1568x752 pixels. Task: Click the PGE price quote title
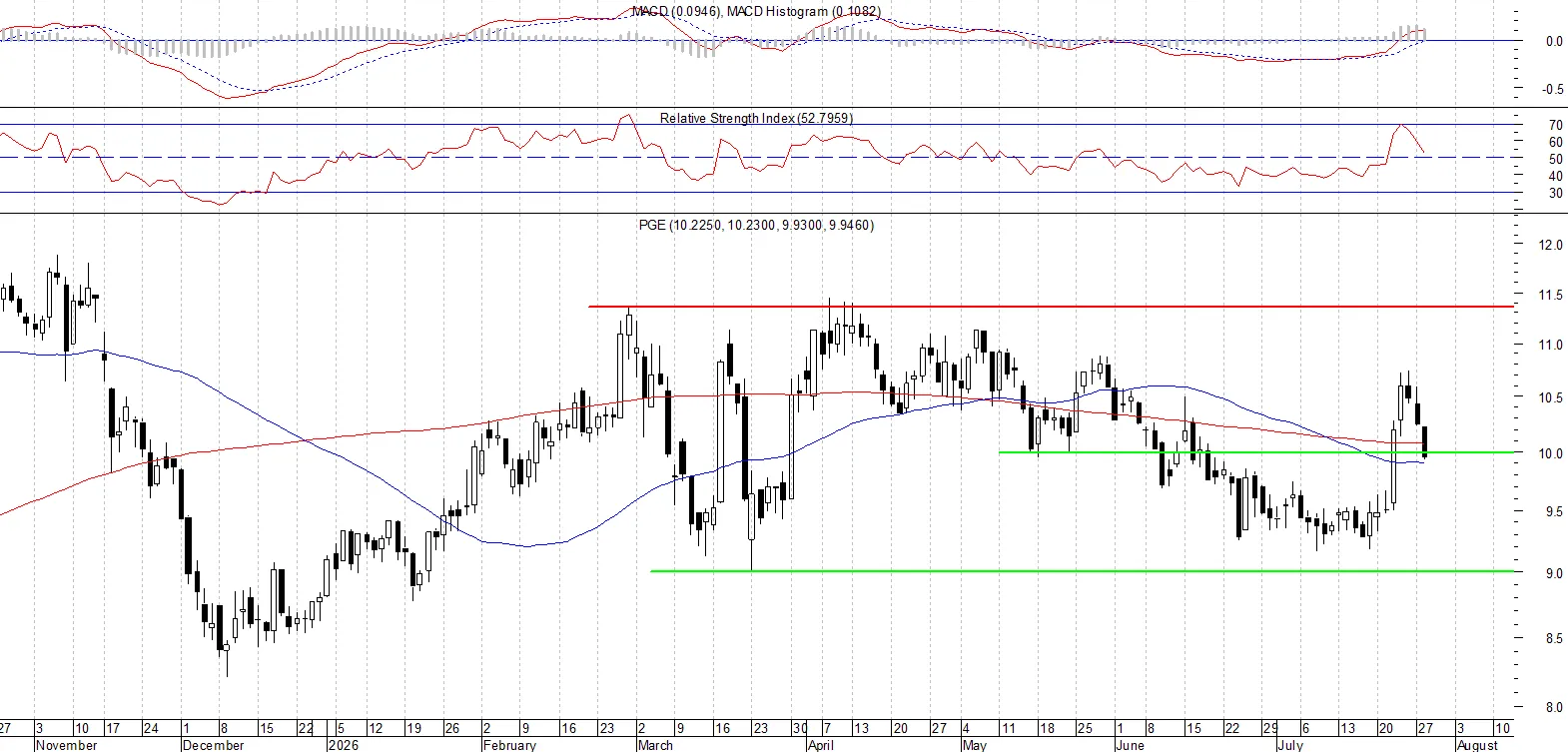coord(756,225)
